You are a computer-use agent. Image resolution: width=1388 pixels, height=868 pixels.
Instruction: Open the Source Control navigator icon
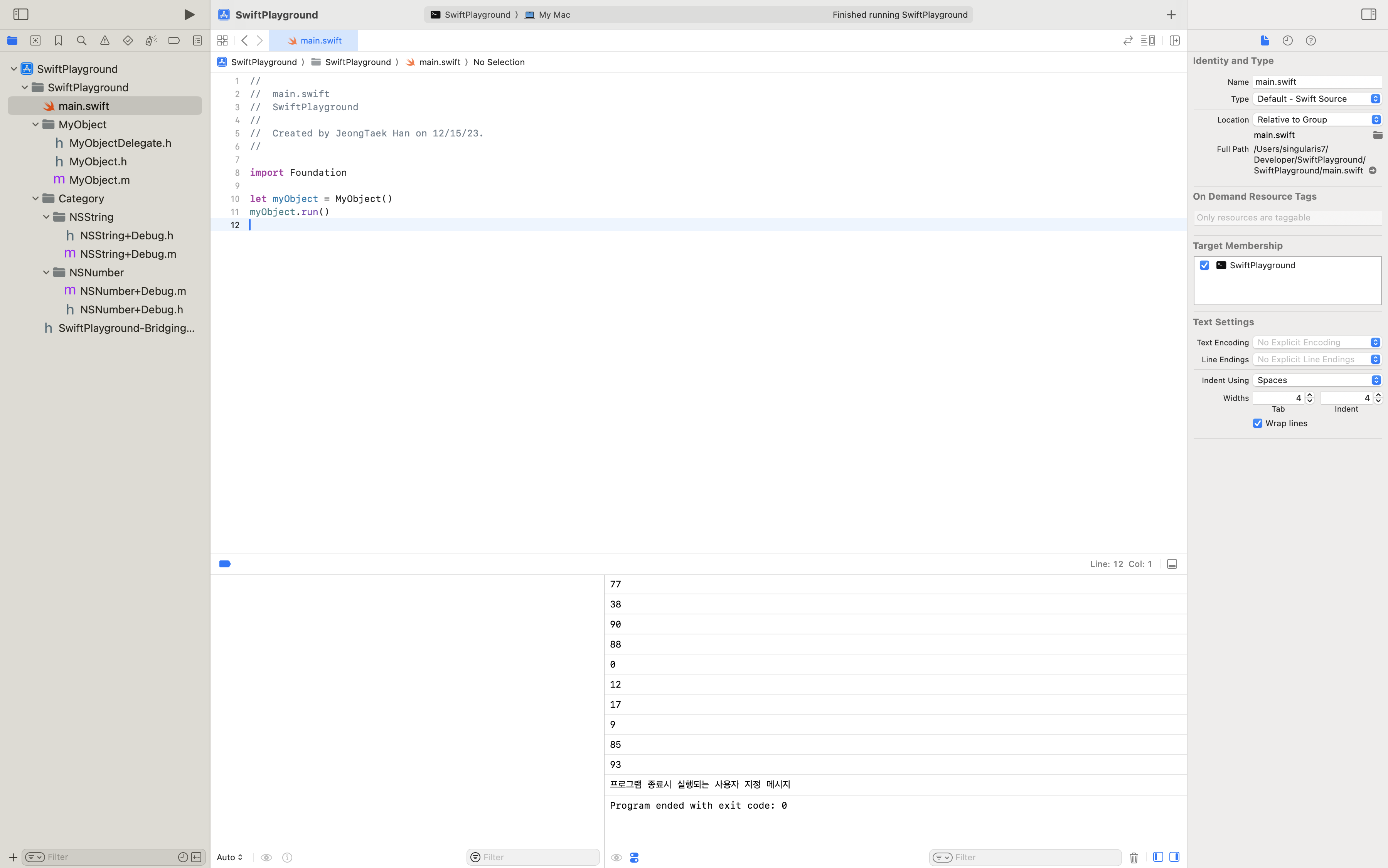(x=35, y=40)
